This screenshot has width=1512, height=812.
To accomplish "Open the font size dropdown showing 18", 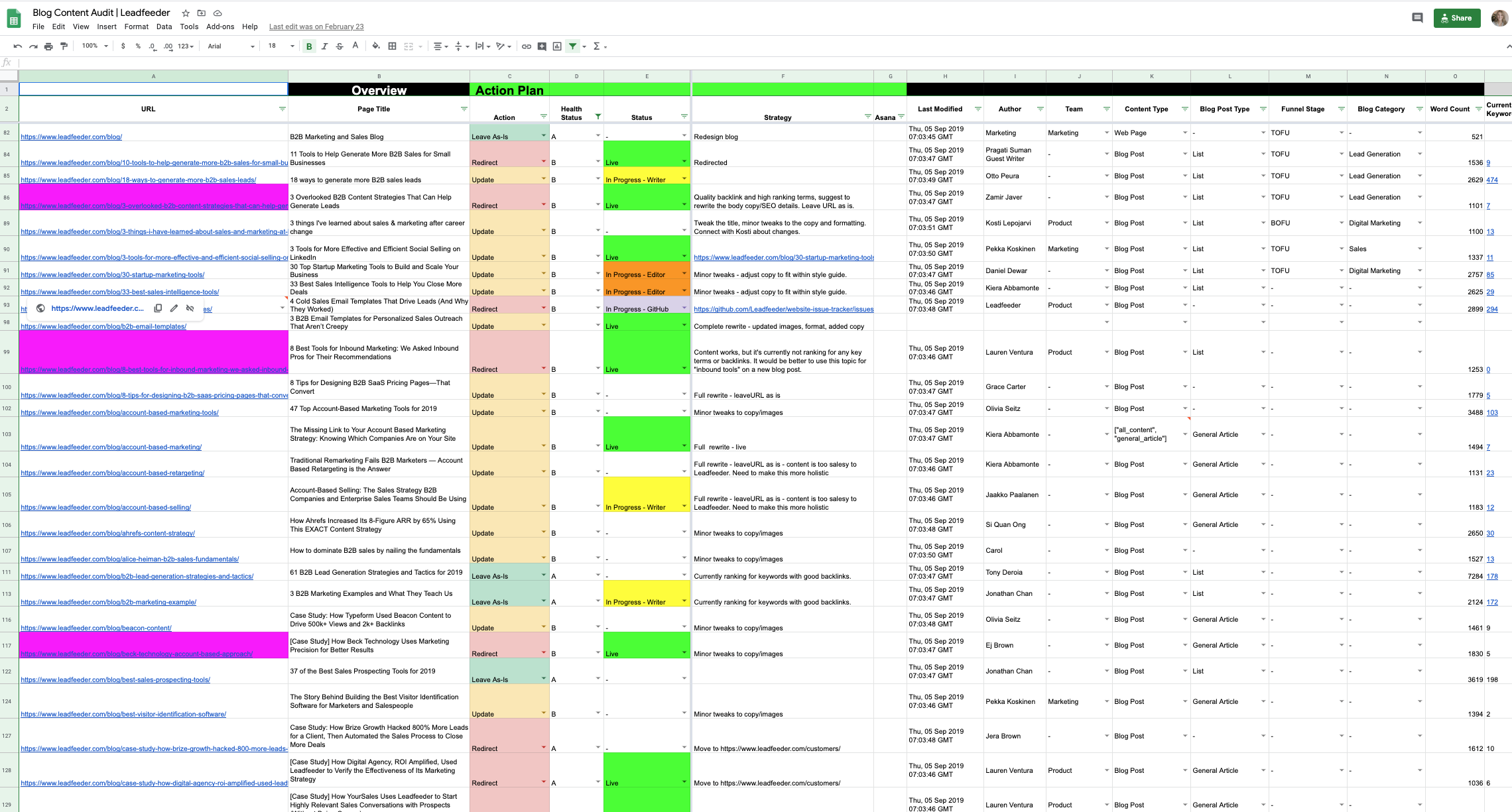I will click(279, 46).
